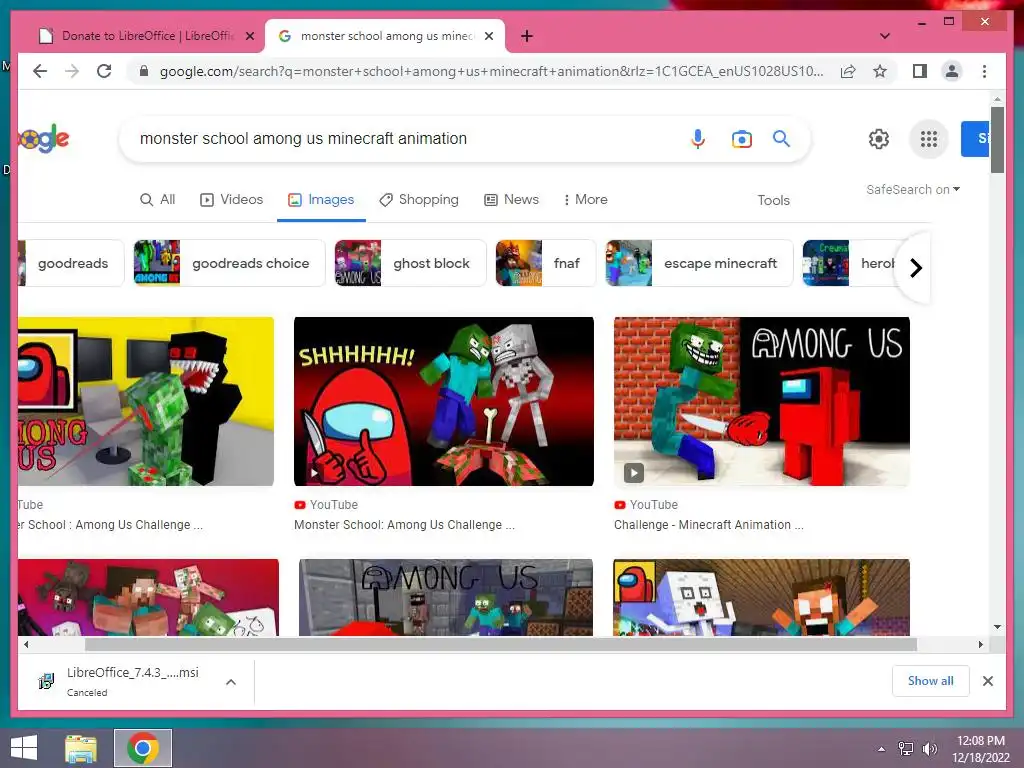Switch to Shopping results
This screenshot has width=1024, height=768.
419,200
